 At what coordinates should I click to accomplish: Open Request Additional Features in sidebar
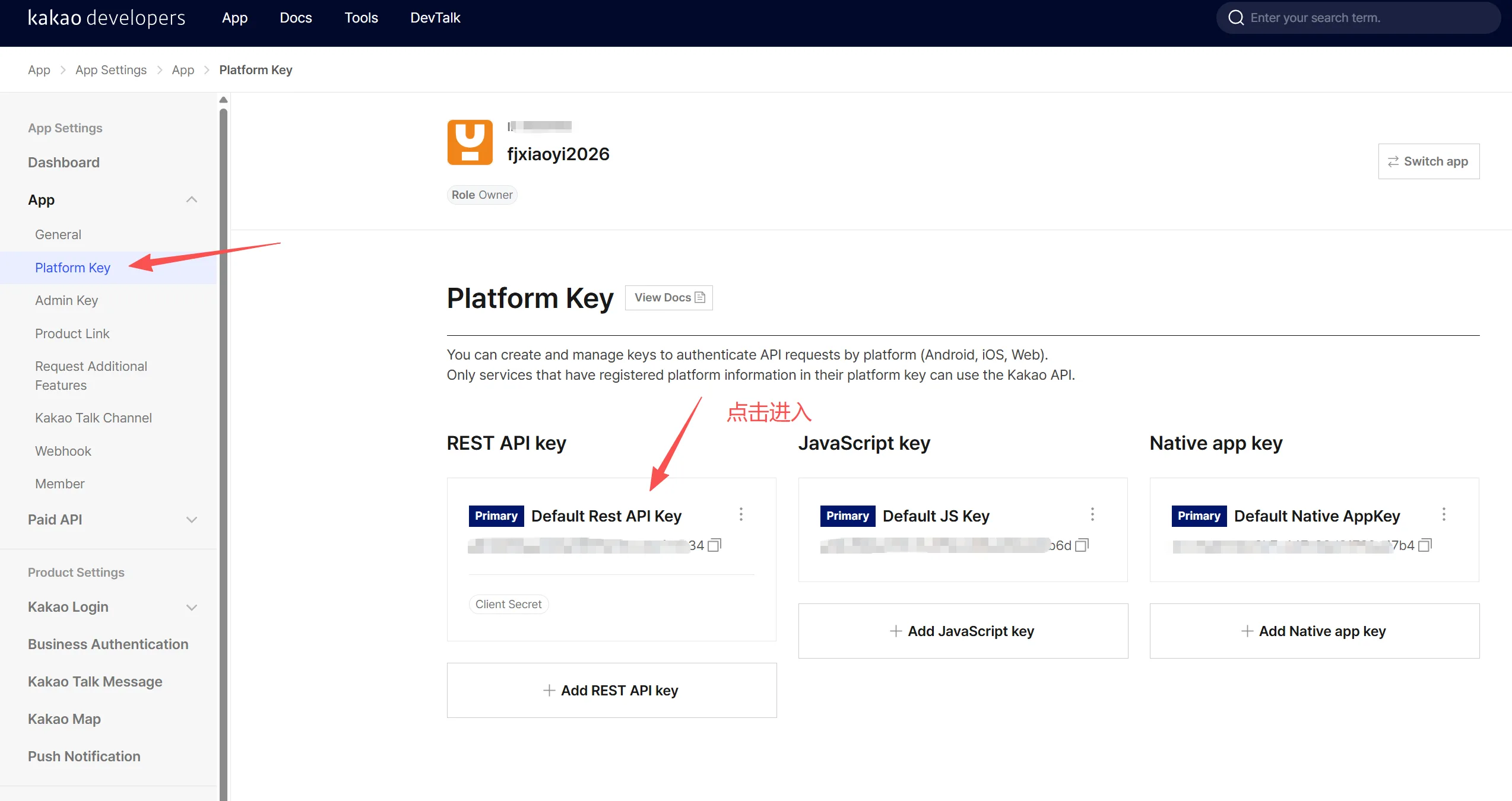(x=91, y=376)
